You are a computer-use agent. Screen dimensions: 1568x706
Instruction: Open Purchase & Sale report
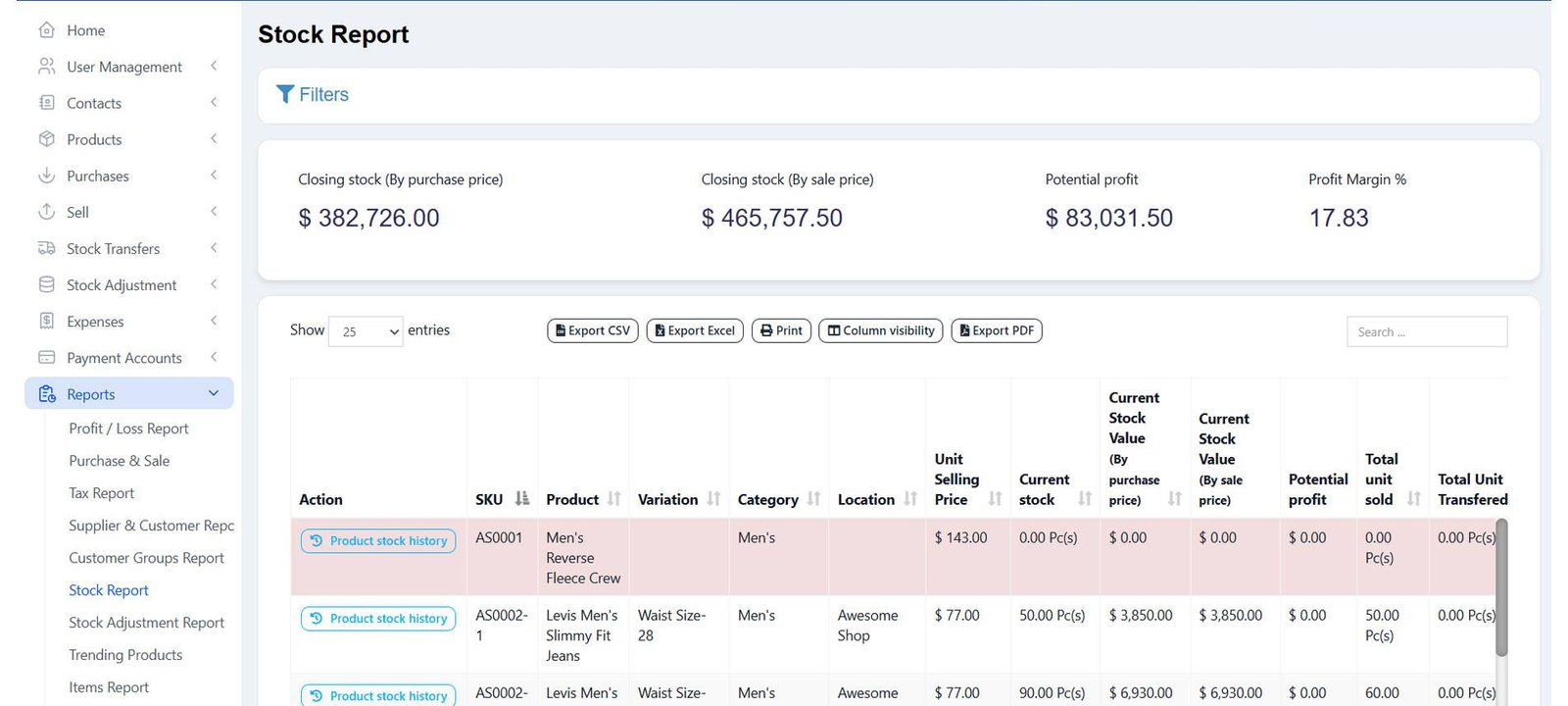click(x=119, y=461)
